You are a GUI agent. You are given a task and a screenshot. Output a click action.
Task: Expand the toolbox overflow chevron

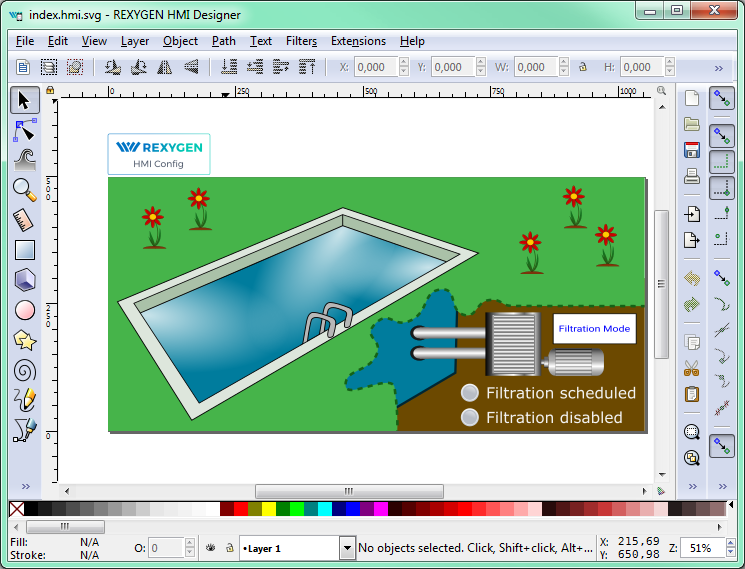tap(26, 486)
